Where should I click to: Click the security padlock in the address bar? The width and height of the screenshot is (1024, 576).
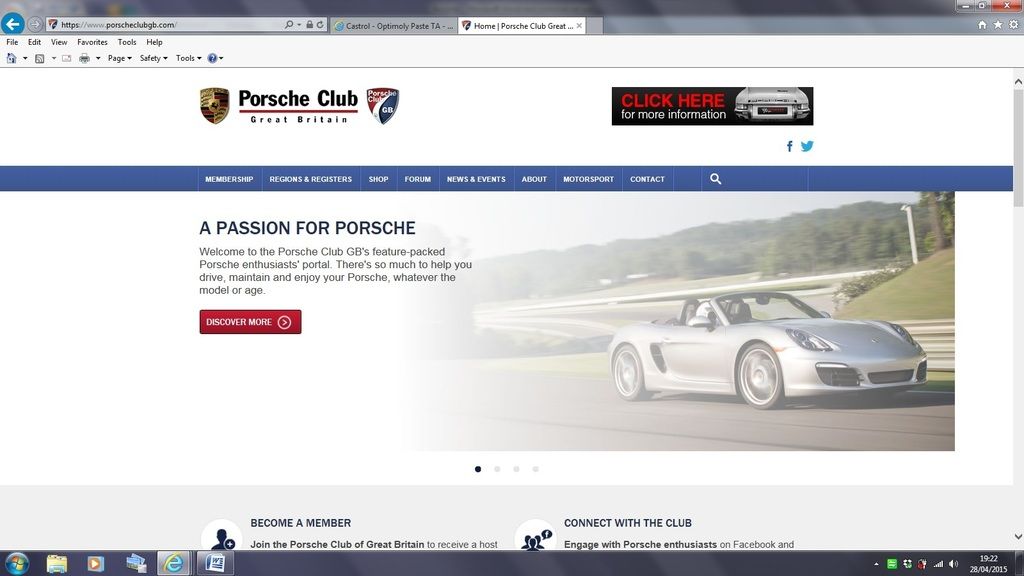(310, 25)
